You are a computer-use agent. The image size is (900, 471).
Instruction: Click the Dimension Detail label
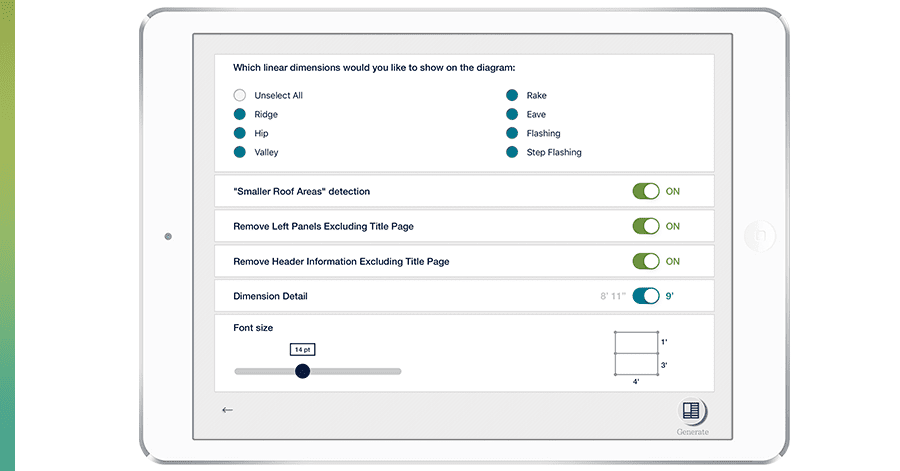tap(270, 296)
